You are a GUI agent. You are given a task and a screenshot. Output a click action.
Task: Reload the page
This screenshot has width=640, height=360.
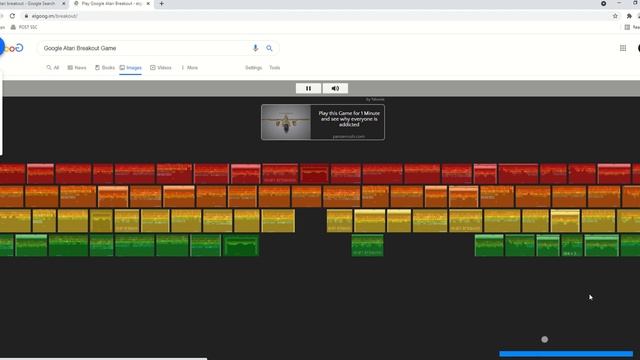pyautogui.click(x=13, y=16)
